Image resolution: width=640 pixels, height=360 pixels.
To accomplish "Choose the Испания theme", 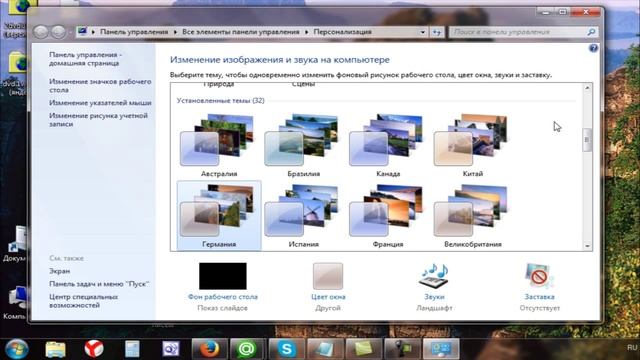I will [304, 216].
